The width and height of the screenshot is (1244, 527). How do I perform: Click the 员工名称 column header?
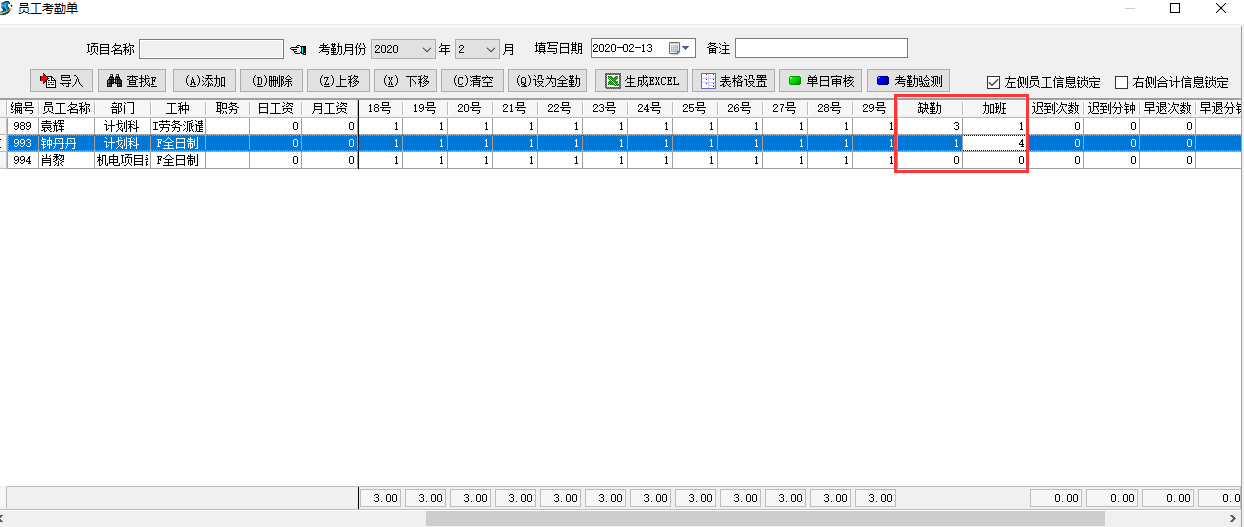66,108
